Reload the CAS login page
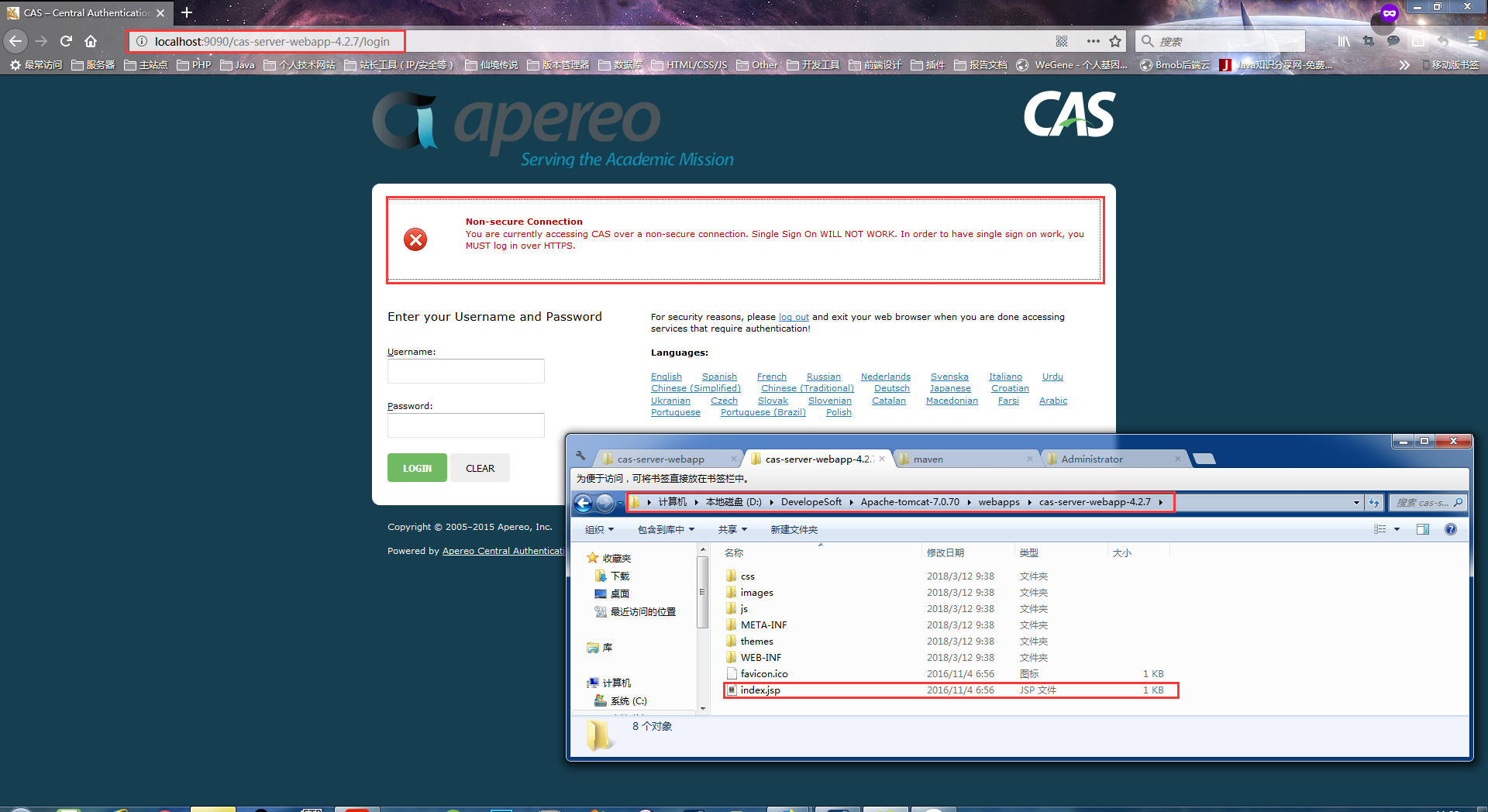This screenshot has width=1488, height=812. (66, 41)
